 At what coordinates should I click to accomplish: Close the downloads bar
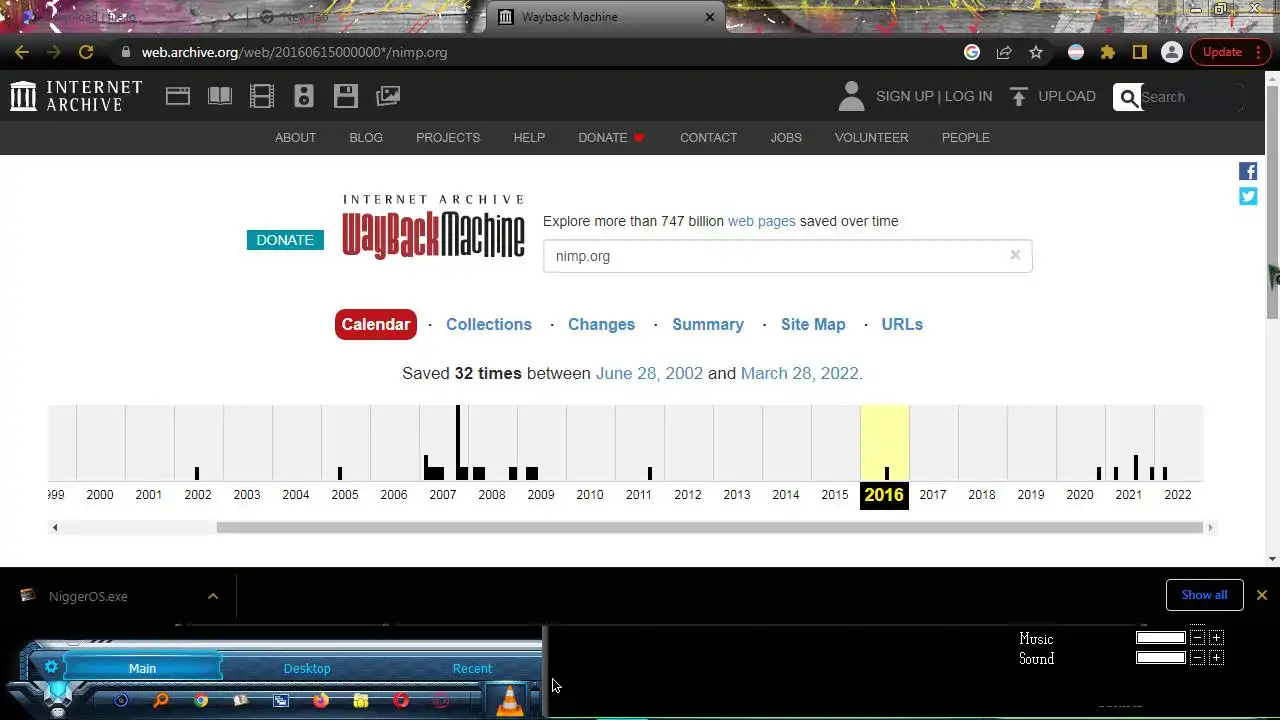click(1262, 595)
